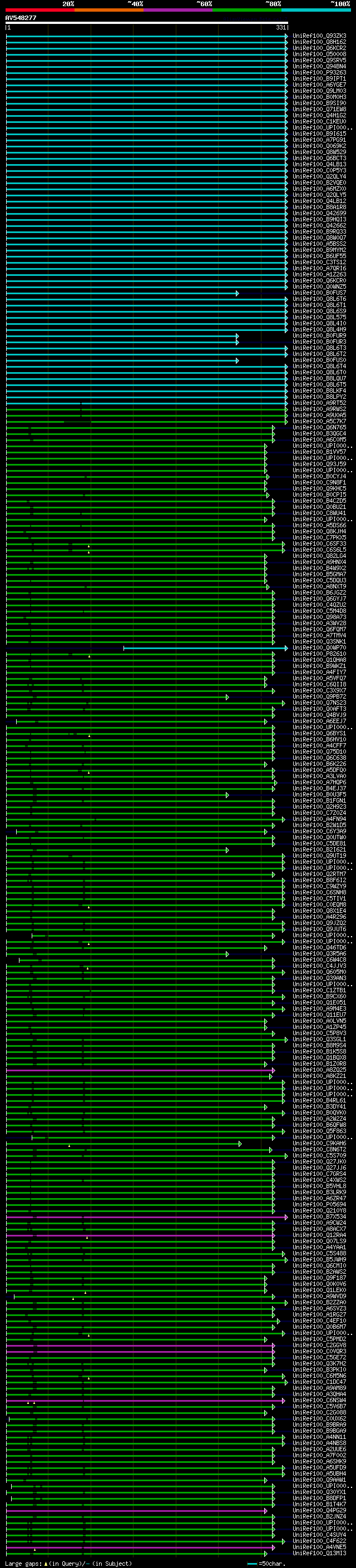The image size is (356, 1568).
Task: Select the UniRef100_Q82LG4 label
Action: pos(319,556)
